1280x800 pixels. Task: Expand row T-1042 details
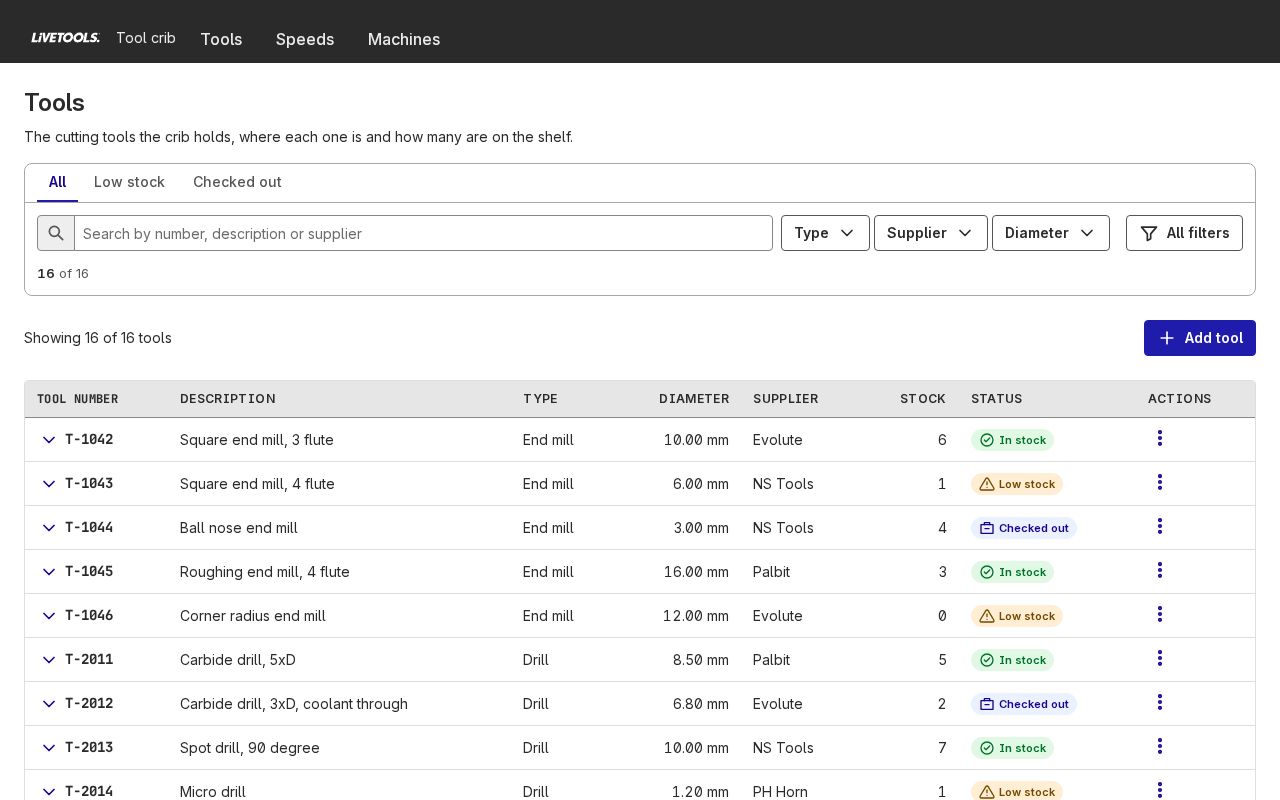49,440
